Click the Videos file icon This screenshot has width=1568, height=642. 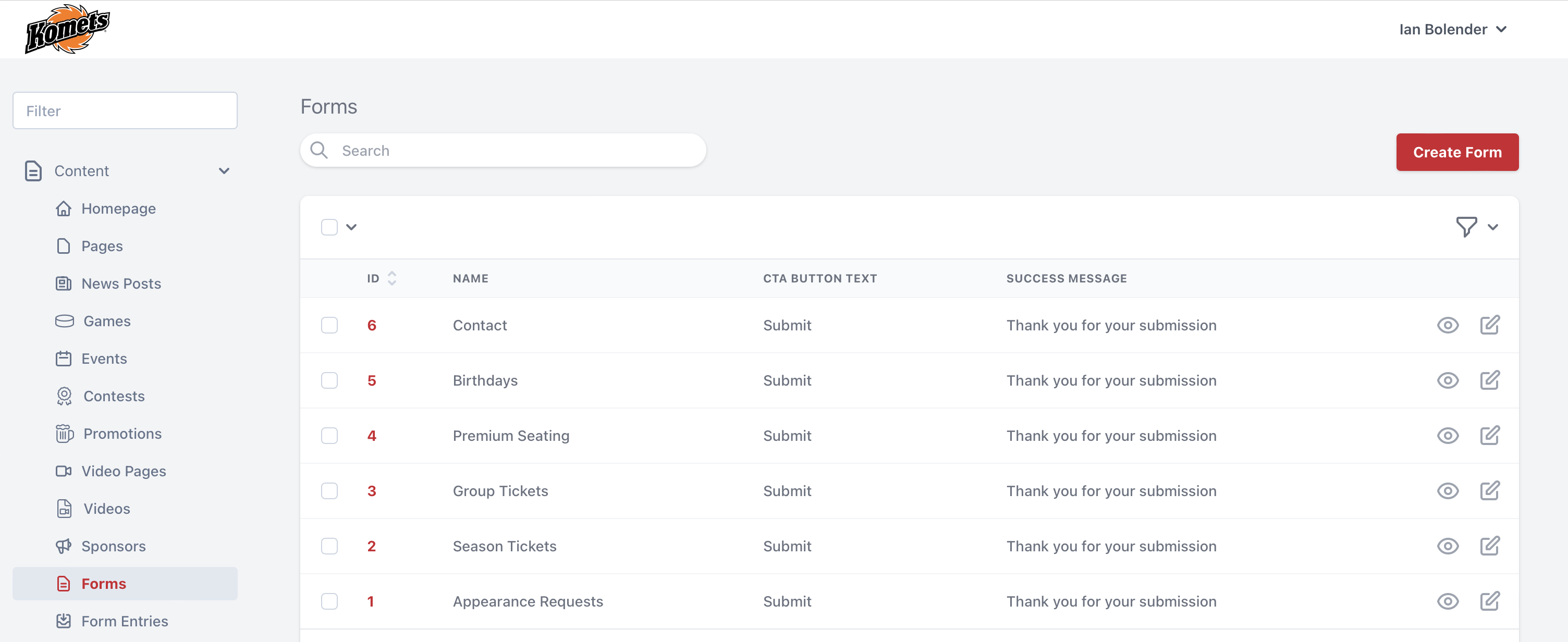coord(65,508)
